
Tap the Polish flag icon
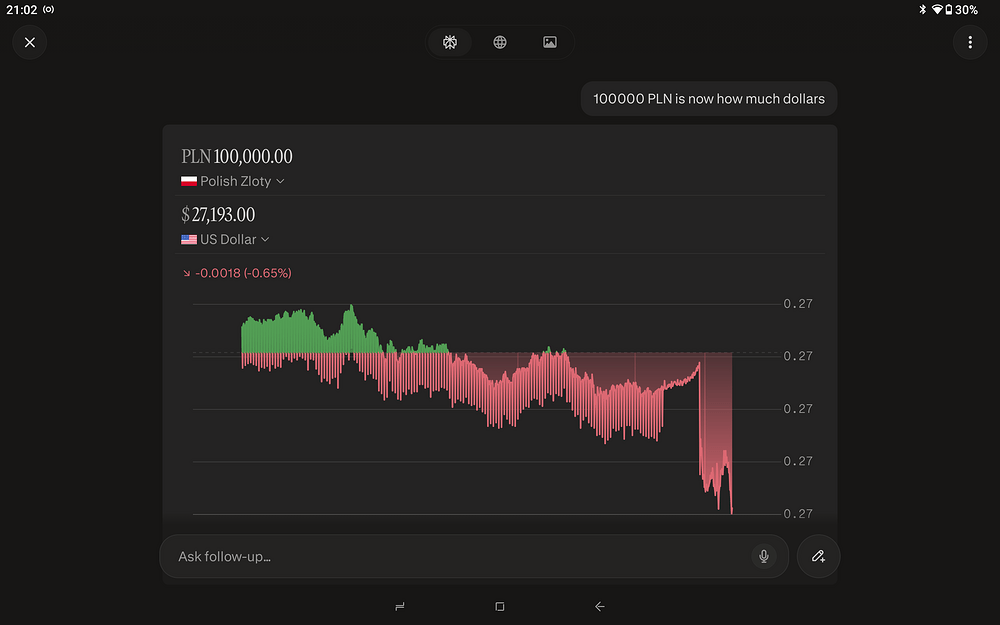189,181
